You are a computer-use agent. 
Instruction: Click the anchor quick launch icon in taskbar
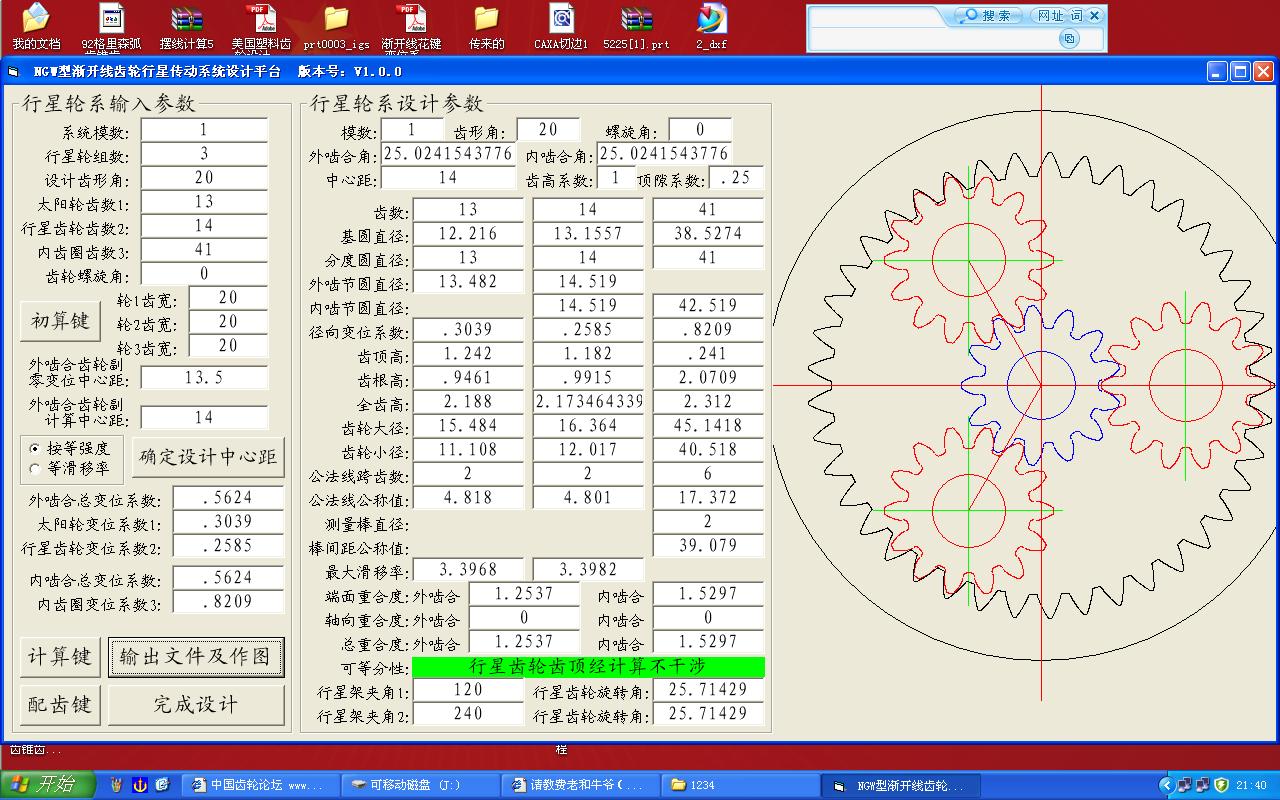[140, 785]
